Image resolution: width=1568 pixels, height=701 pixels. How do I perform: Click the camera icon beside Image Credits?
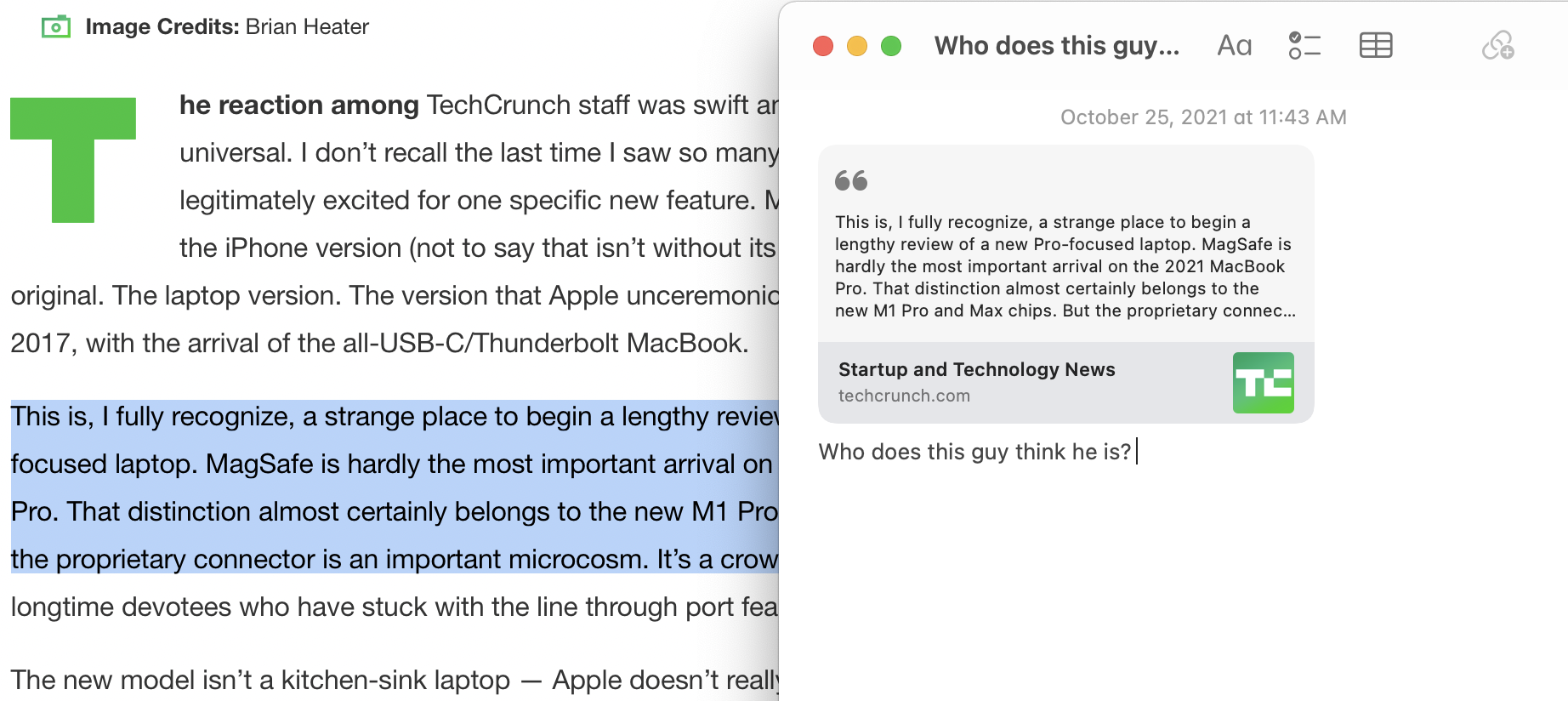pyautogui.click(x=56, y=27)
